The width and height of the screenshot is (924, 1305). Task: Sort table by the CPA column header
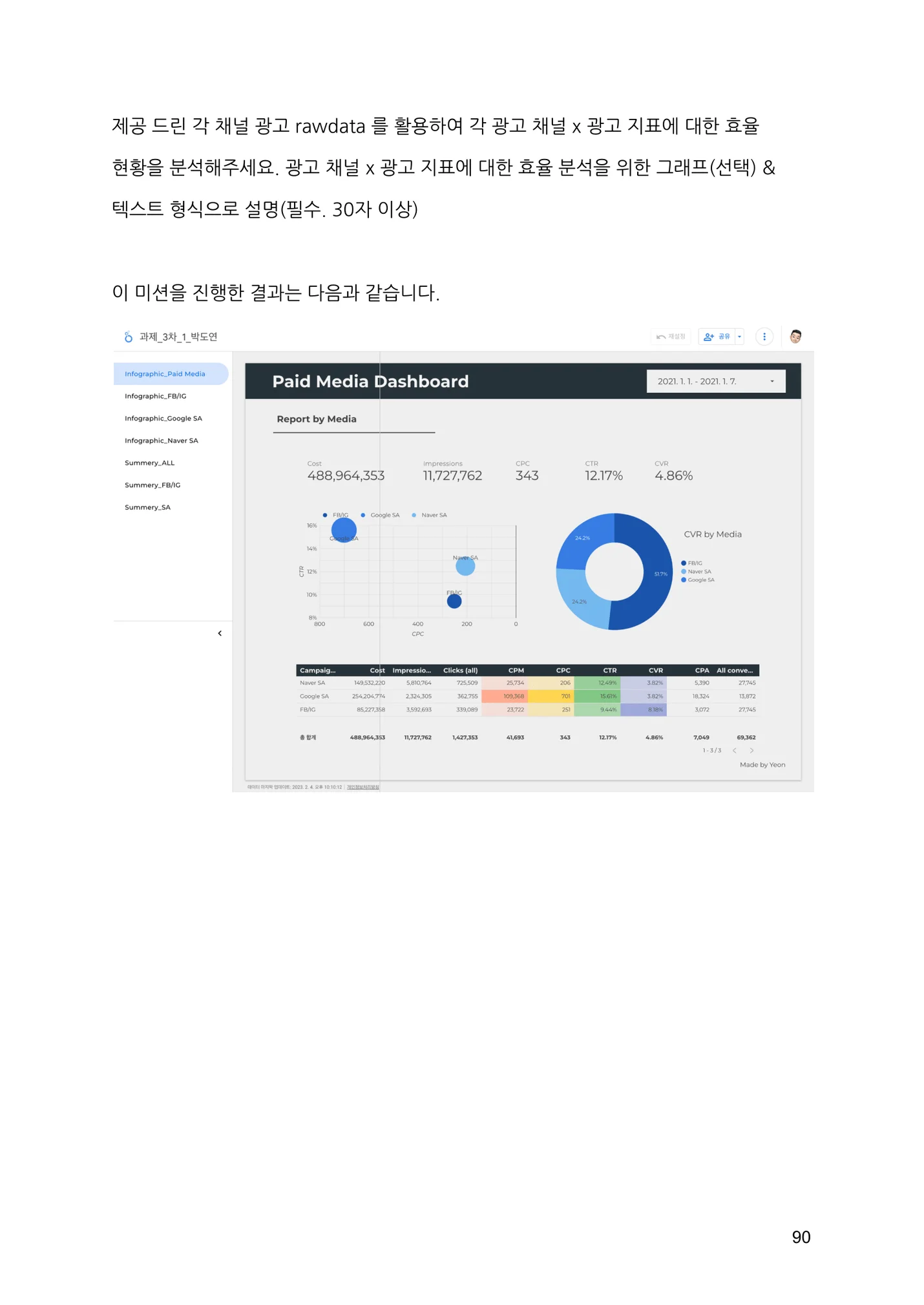pos(702,671)
